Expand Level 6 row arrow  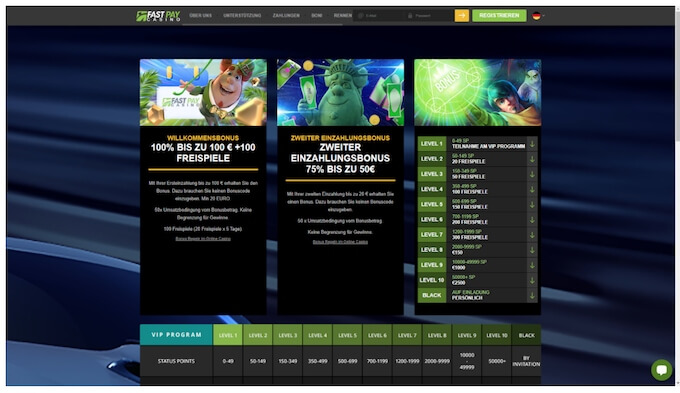click(x=532, y=219)
